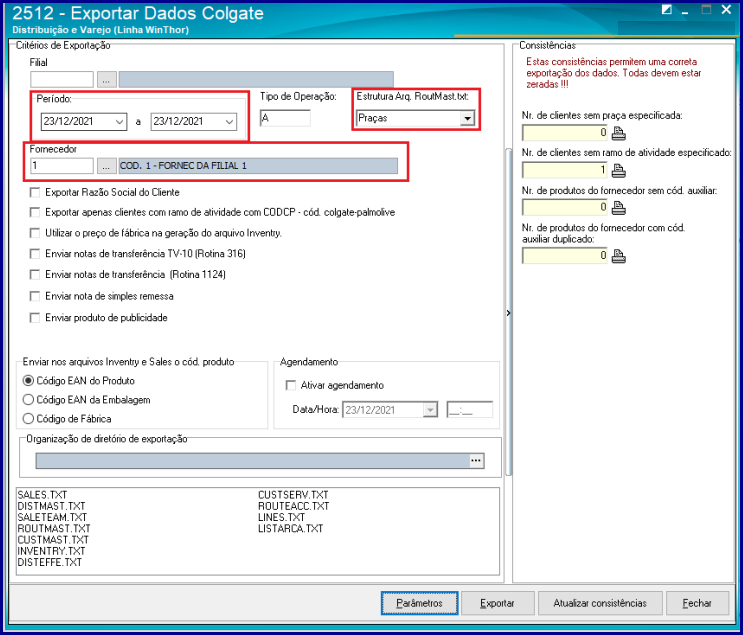Enable Ativar agendamento checkbox
743x635 pixels.
click(290, 385)
